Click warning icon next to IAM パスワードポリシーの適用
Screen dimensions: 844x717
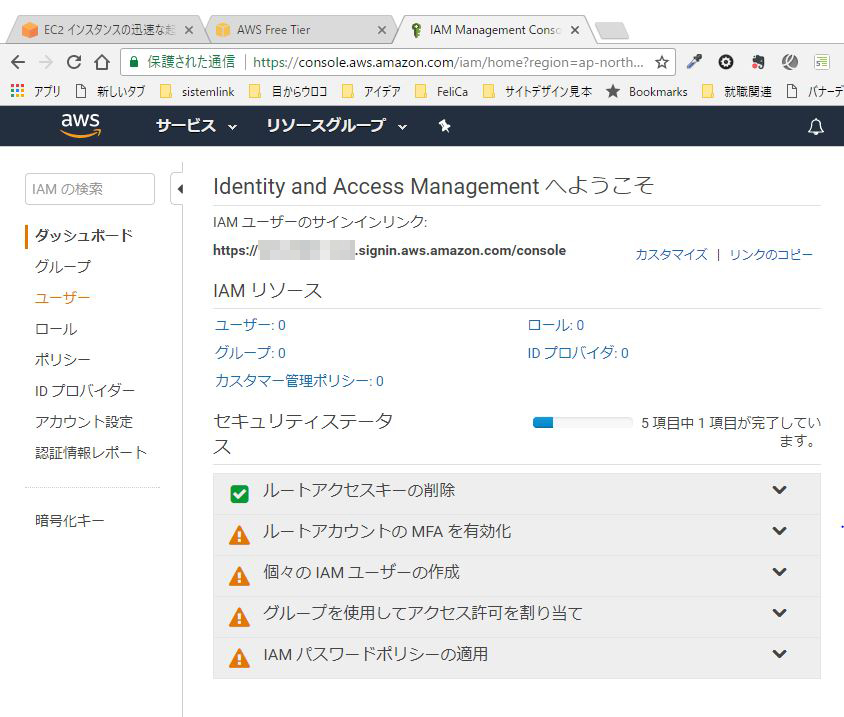click(x=239, y=658)
